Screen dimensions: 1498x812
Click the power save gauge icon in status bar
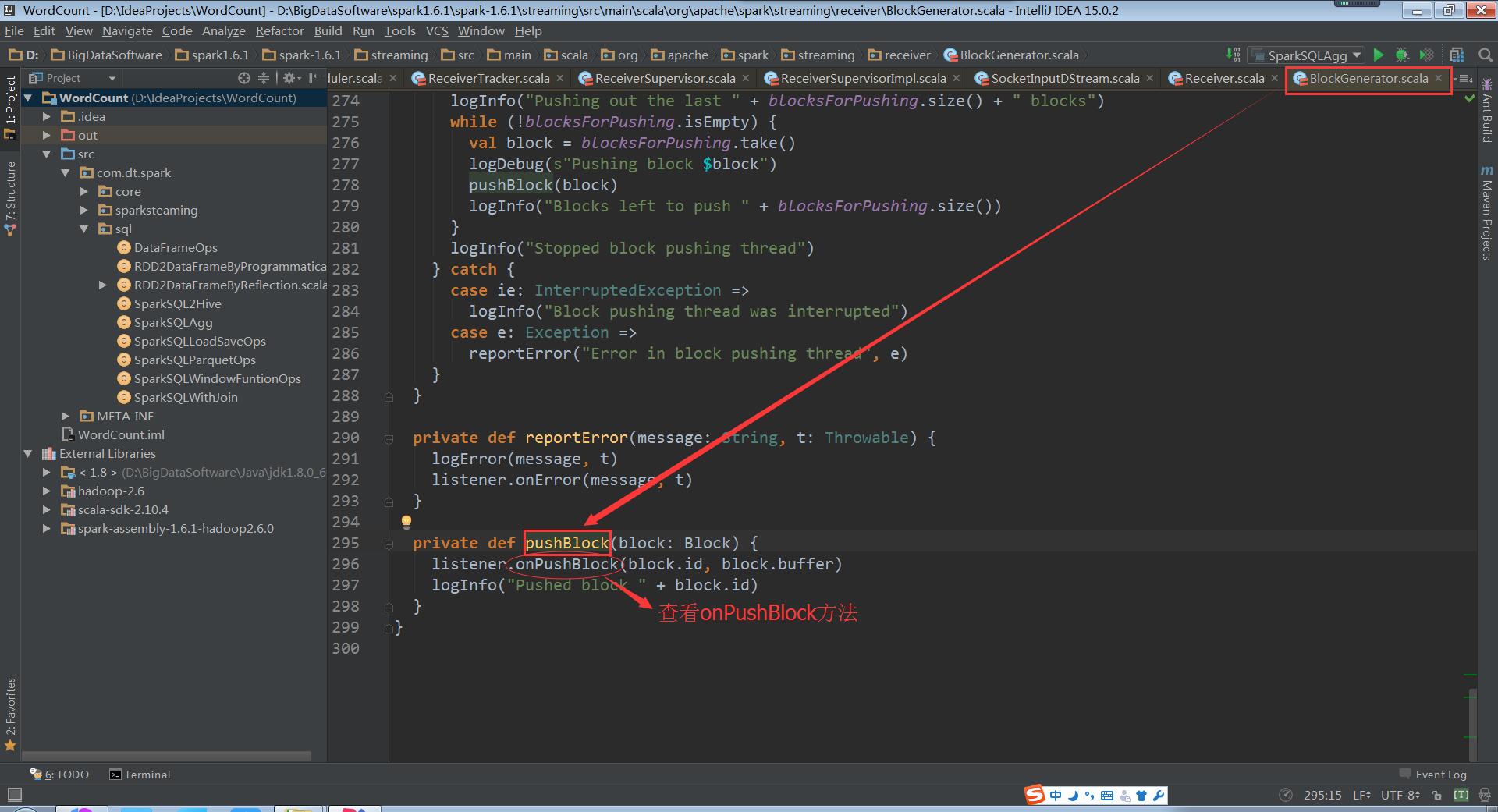point(1286,795)
